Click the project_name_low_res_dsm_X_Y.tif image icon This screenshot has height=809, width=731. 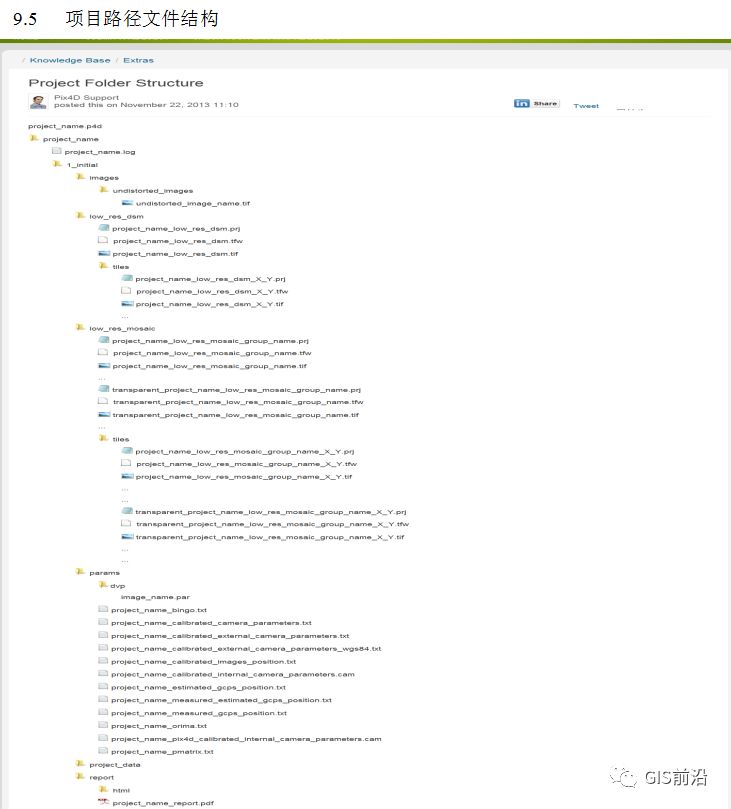(x=127, y=304)
